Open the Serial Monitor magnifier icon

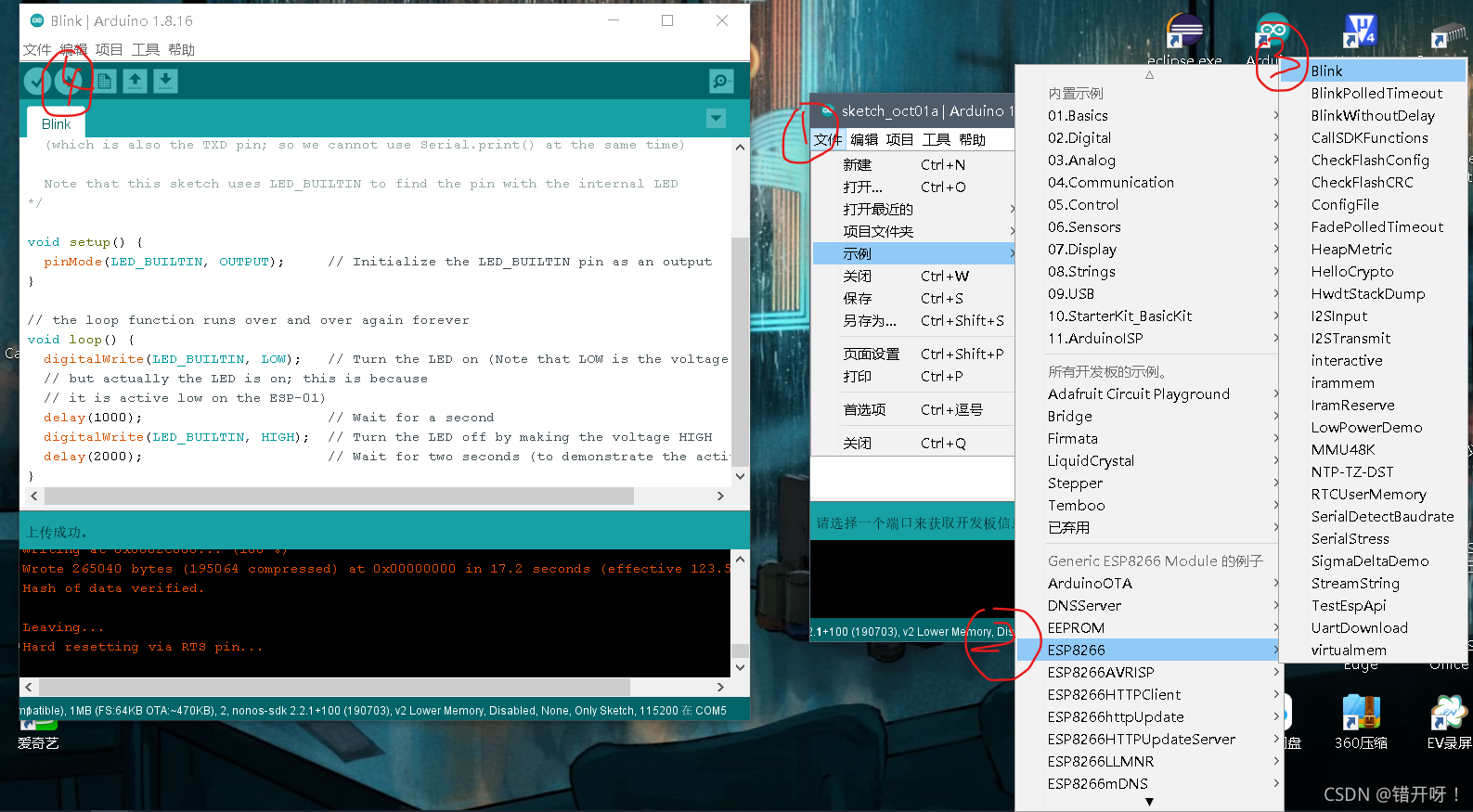(x=721, y=82)
